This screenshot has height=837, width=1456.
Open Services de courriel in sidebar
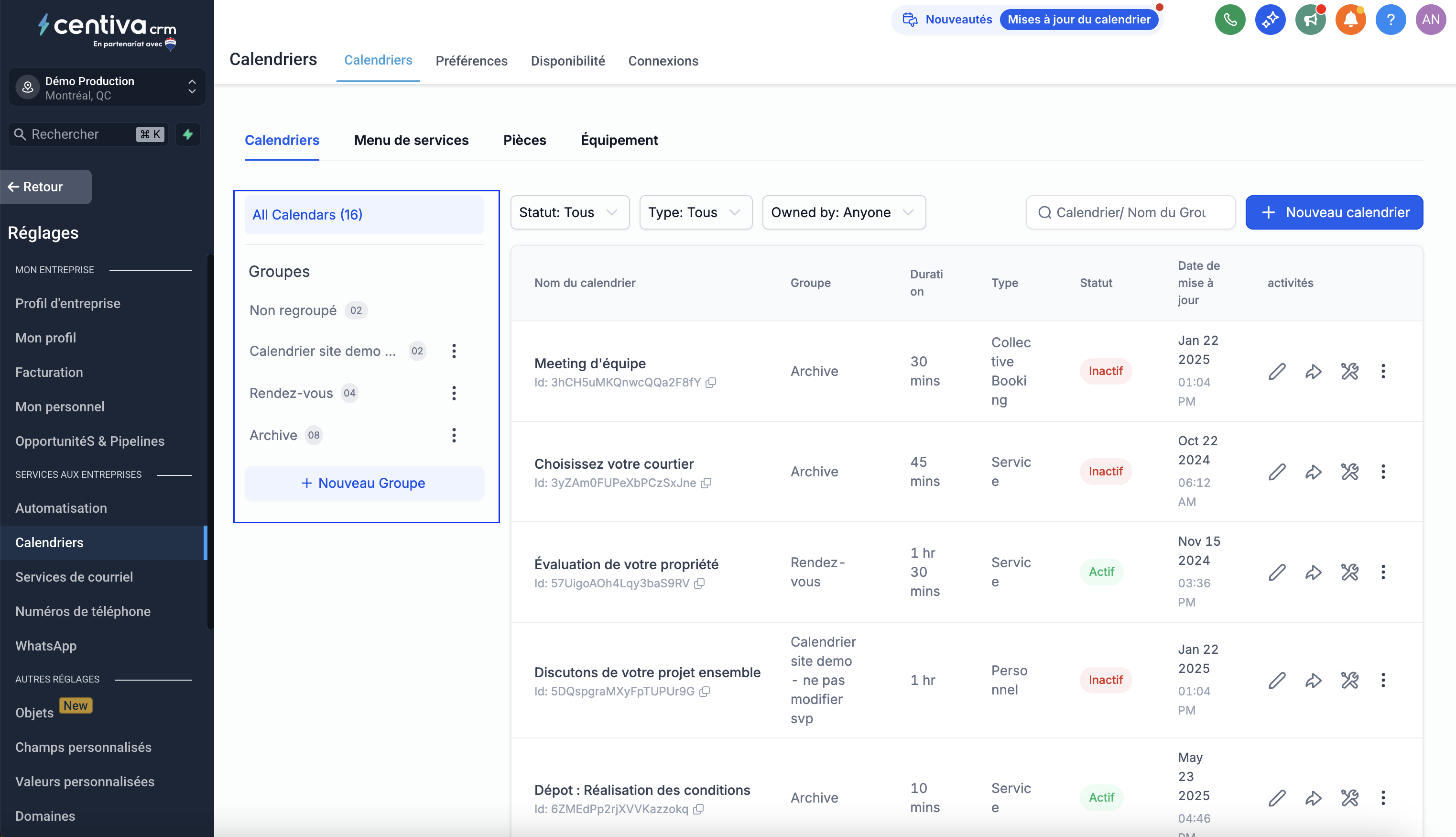[74, 577]
